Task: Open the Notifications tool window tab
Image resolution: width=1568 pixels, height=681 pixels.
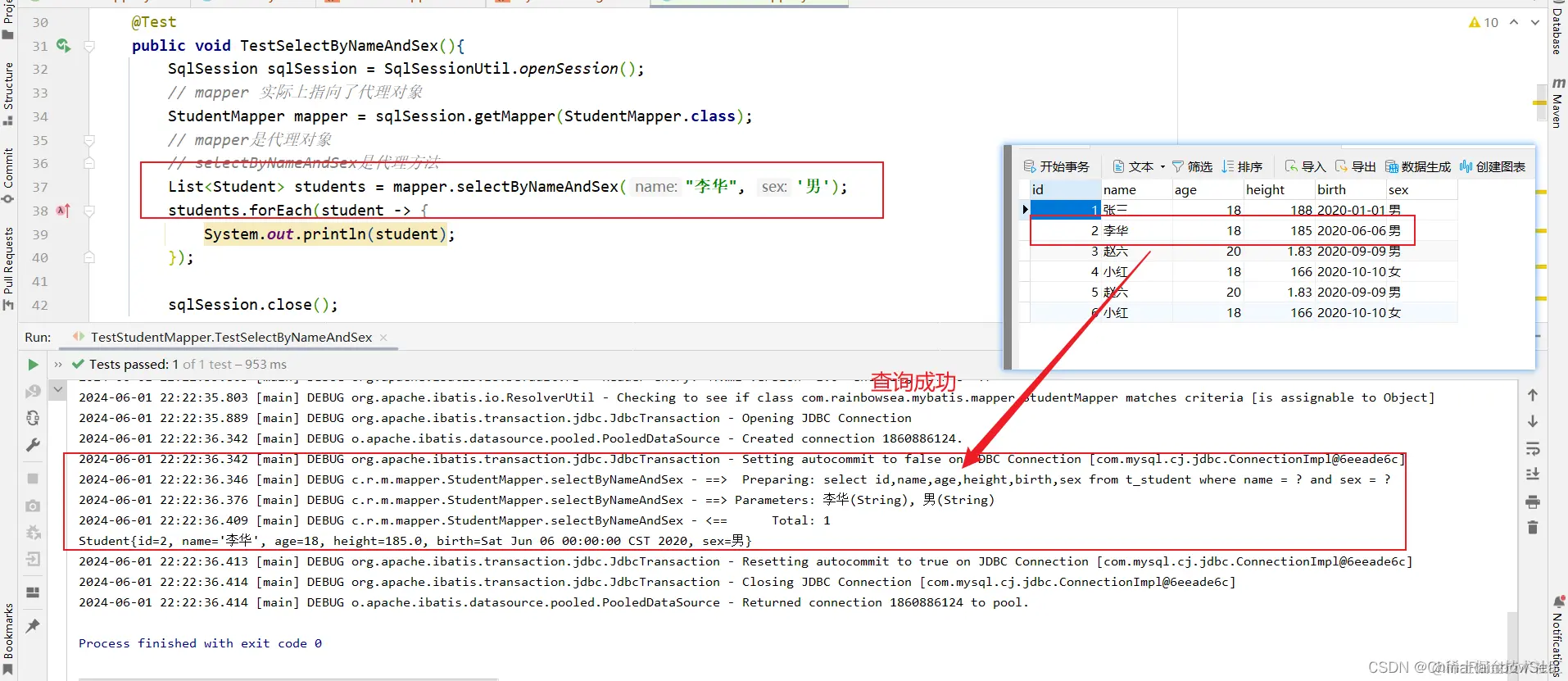Action: [1557, 636]
